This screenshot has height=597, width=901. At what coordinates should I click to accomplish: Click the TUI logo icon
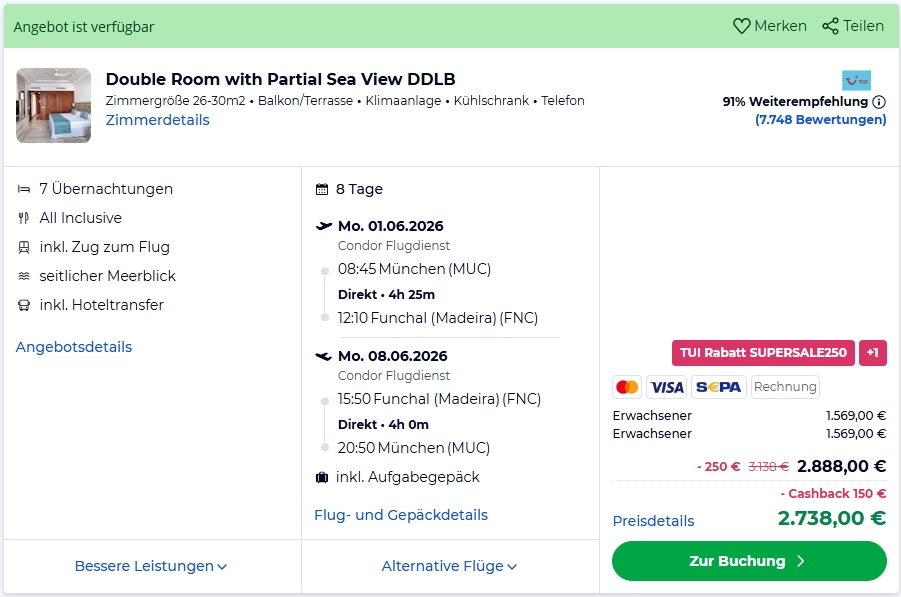tap(856, 80)
